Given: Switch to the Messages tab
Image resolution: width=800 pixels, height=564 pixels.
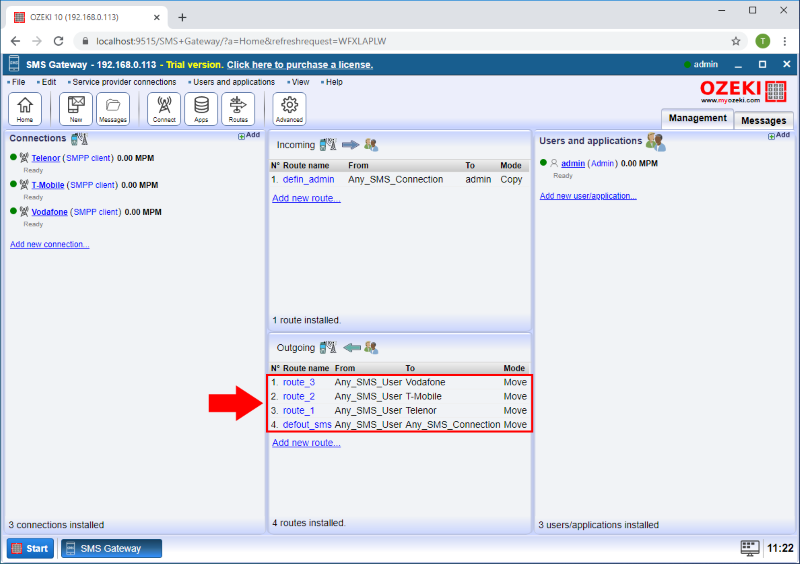Looking at the screenshot, I should click(763, 120).
